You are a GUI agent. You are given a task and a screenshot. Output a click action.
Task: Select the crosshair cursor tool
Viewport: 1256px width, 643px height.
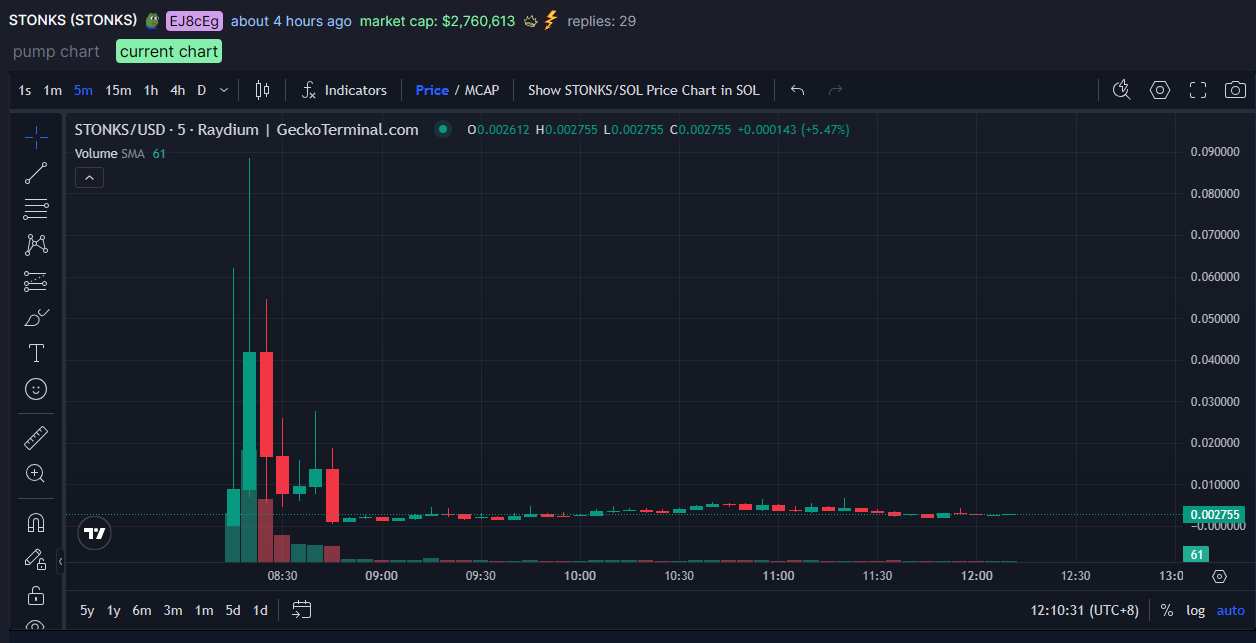(36, 138)
